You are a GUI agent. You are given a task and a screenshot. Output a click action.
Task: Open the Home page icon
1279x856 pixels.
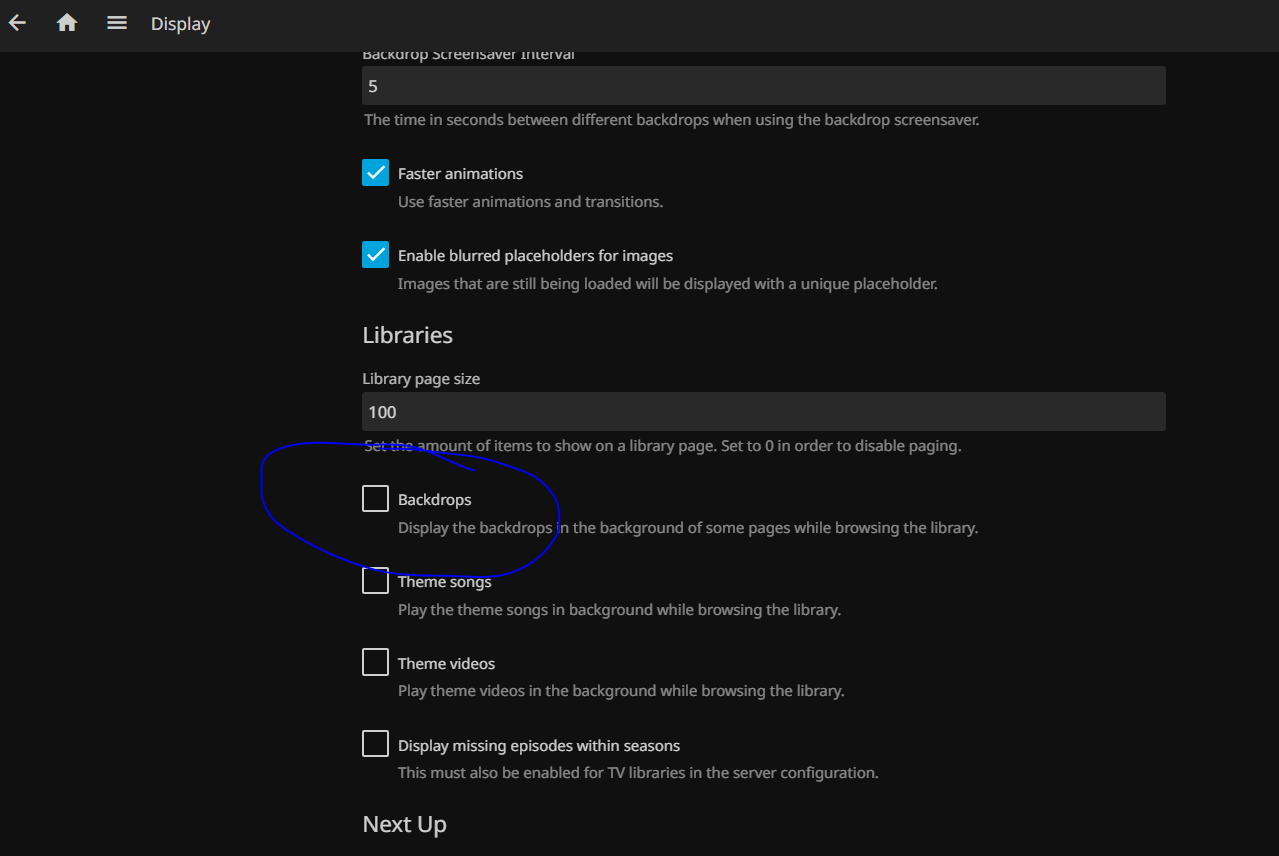point(67,23)
